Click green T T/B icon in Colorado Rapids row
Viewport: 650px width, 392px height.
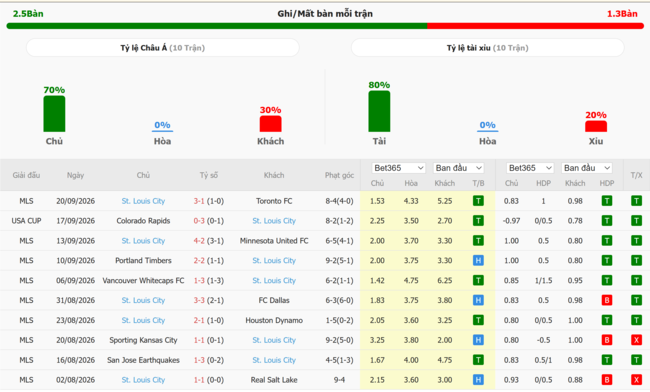click(478, 221)
